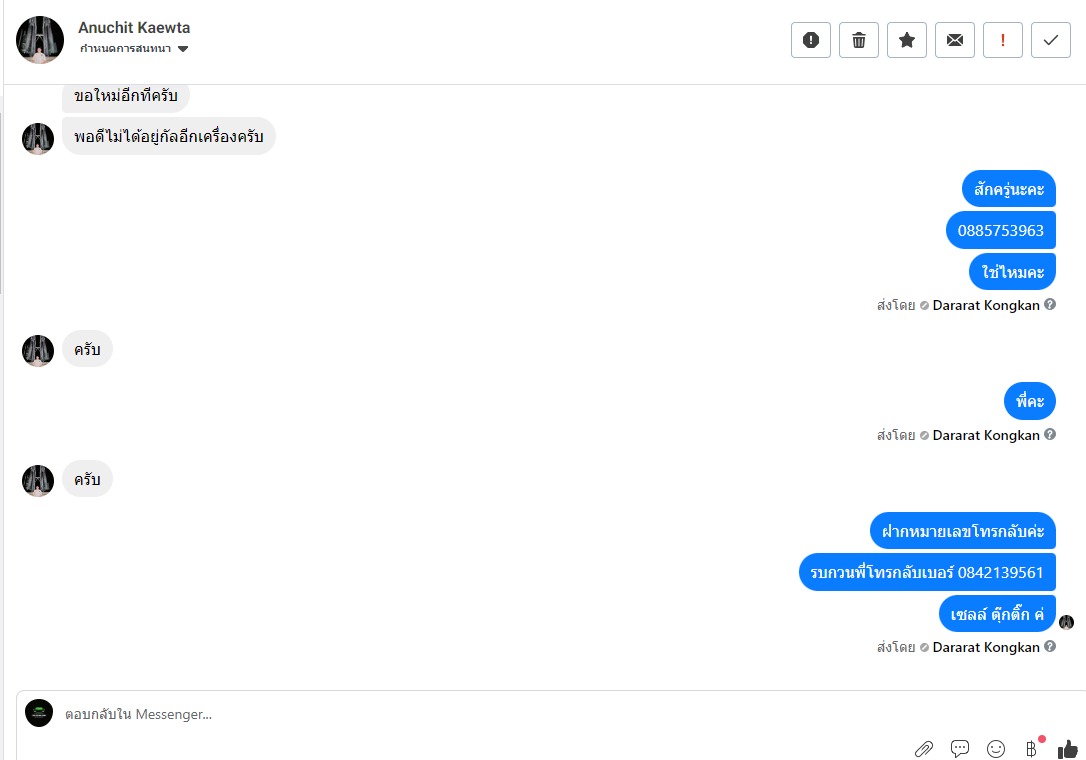Send a thumbs-up like
The width and height of the screenshot is (1086, 760).
(x=1067, y=749)
